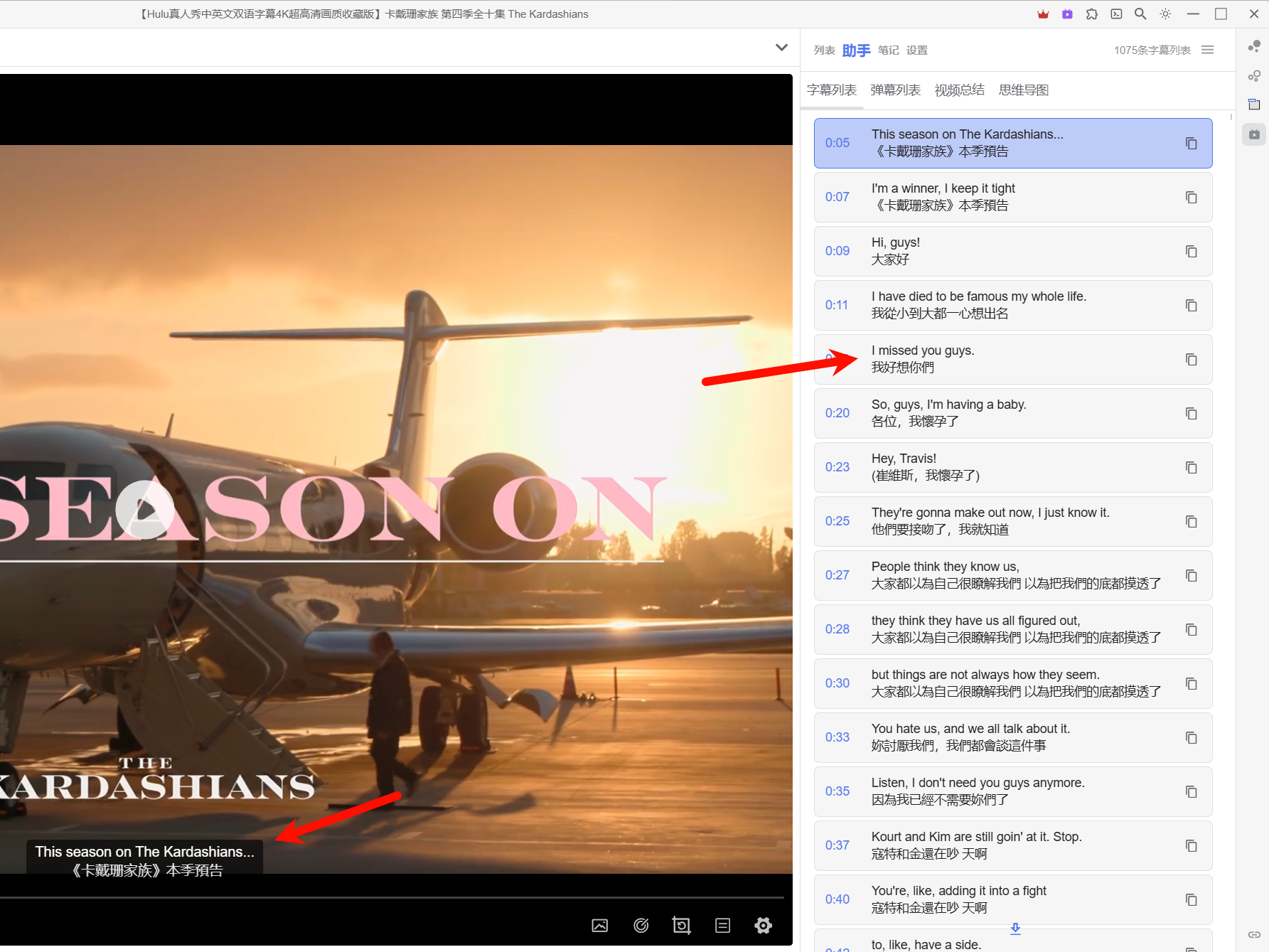Select the 视频总结 sub-tab
This screenshot has width=1269, height=952.
(x=960, y=90)
